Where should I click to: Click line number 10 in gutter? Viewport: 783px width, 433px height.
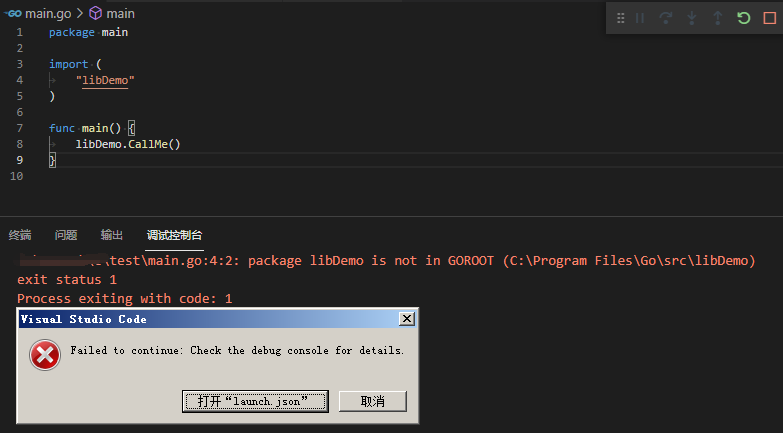pyautogui.click(x=16, y=176)
